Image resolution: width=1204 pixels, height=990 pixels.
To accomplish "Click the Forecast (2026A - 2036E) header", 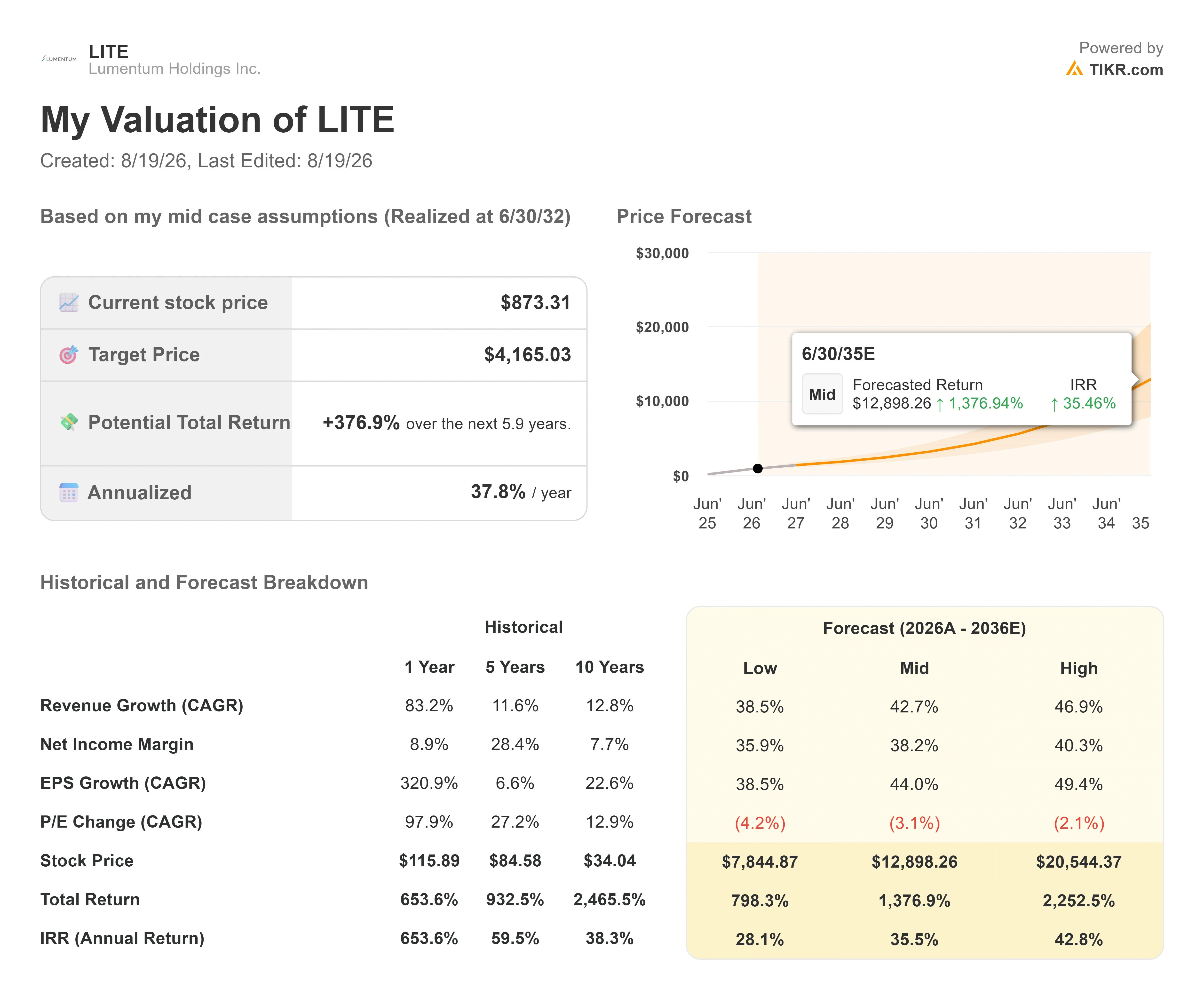I will coord(924,628).
